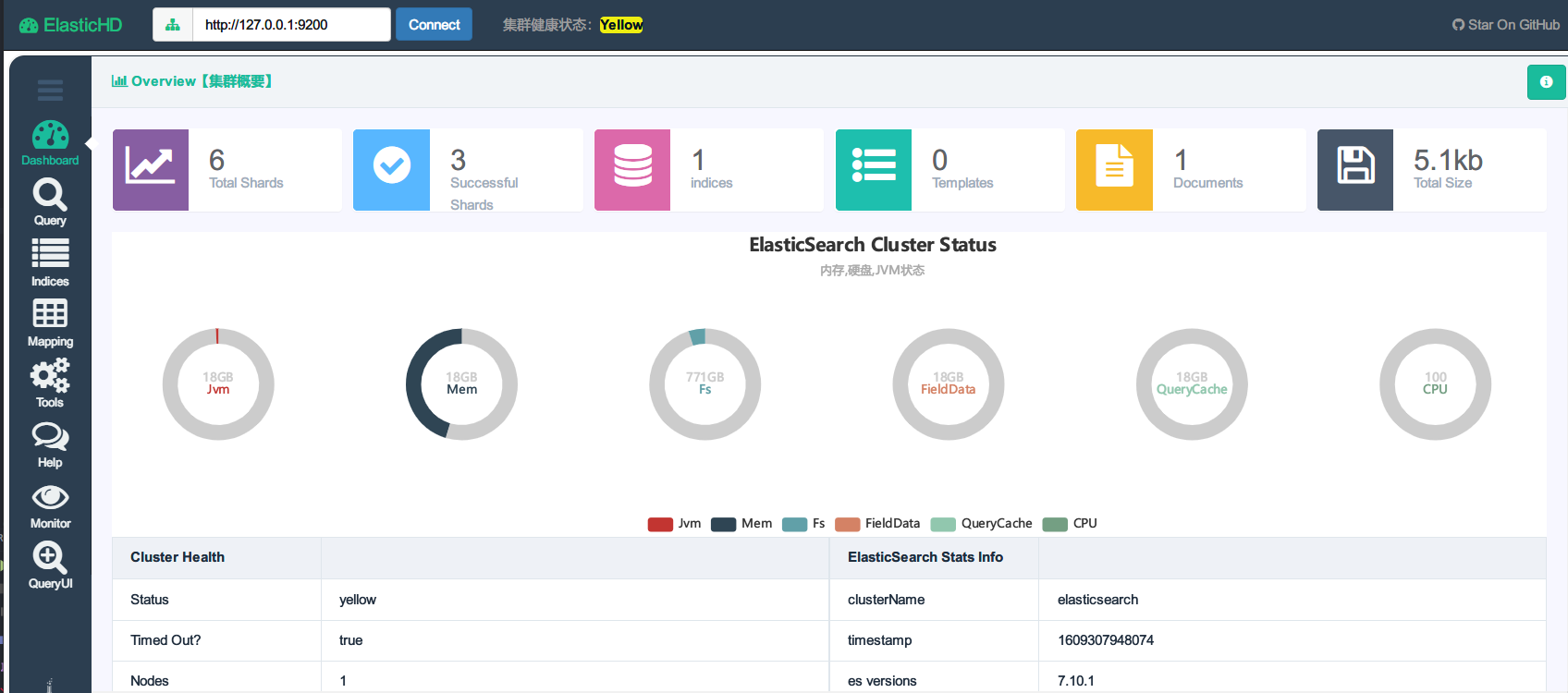This screenshot has width=1568, height=693.
Task: Toggle the Mem legend swatch
Action: click(x=723, y=524)
